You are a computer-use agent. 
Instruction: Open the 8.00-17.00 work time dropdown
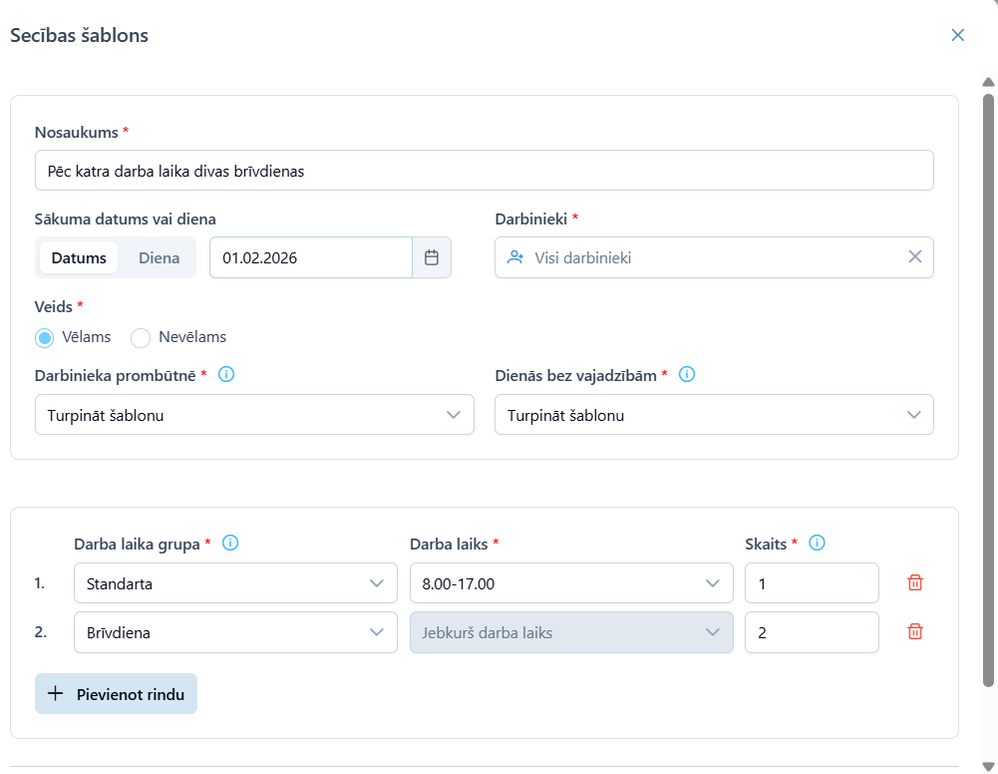tap(572, 583)
